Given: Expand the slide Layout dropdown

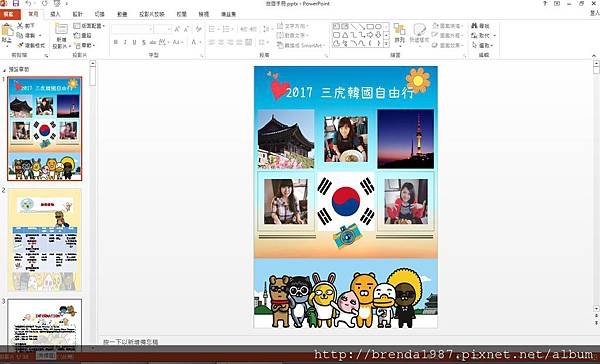Looking at the screenshot, I should point(89,26).
